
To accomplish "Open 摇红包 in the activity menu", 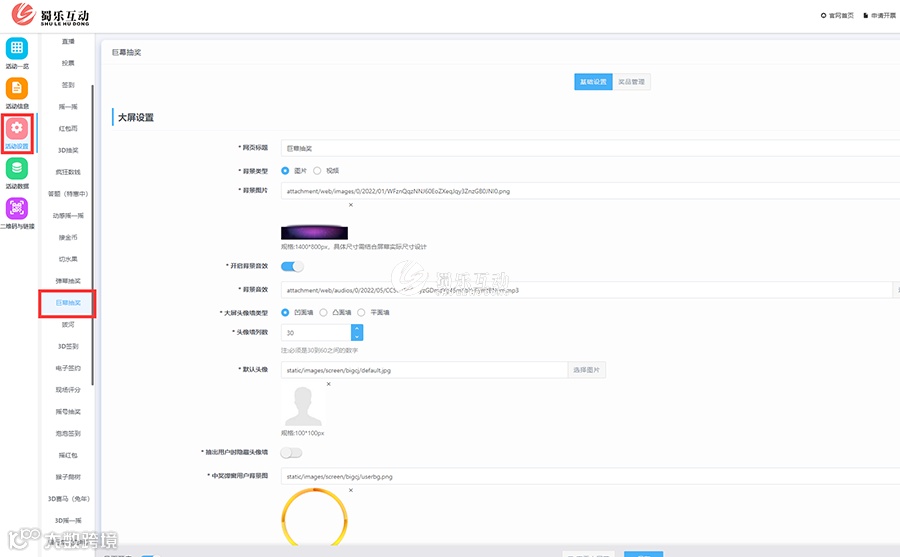I will click(68, 455).
